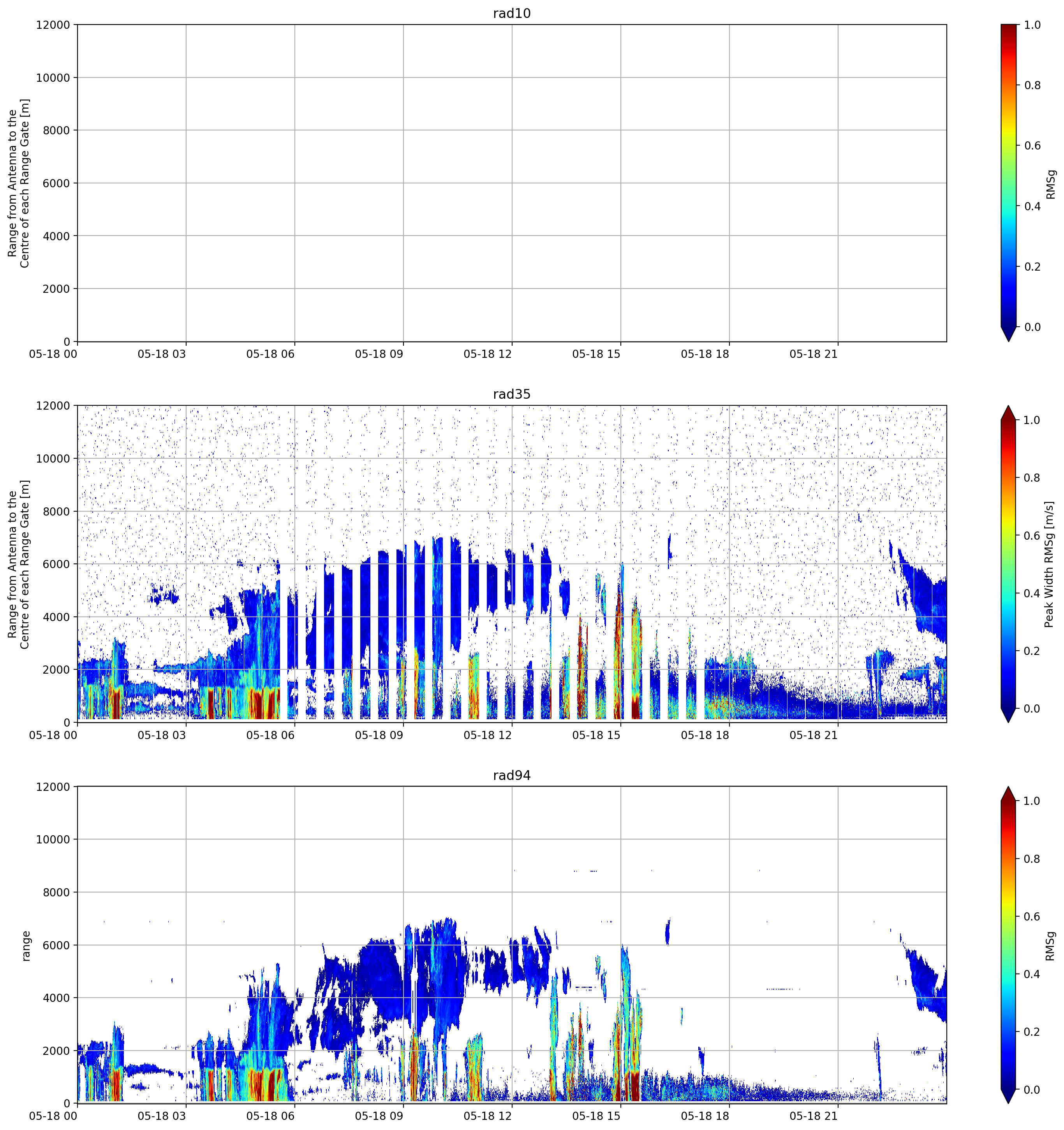Click the upper arrow tip of rad94 colorbar

pos(1008,794)
